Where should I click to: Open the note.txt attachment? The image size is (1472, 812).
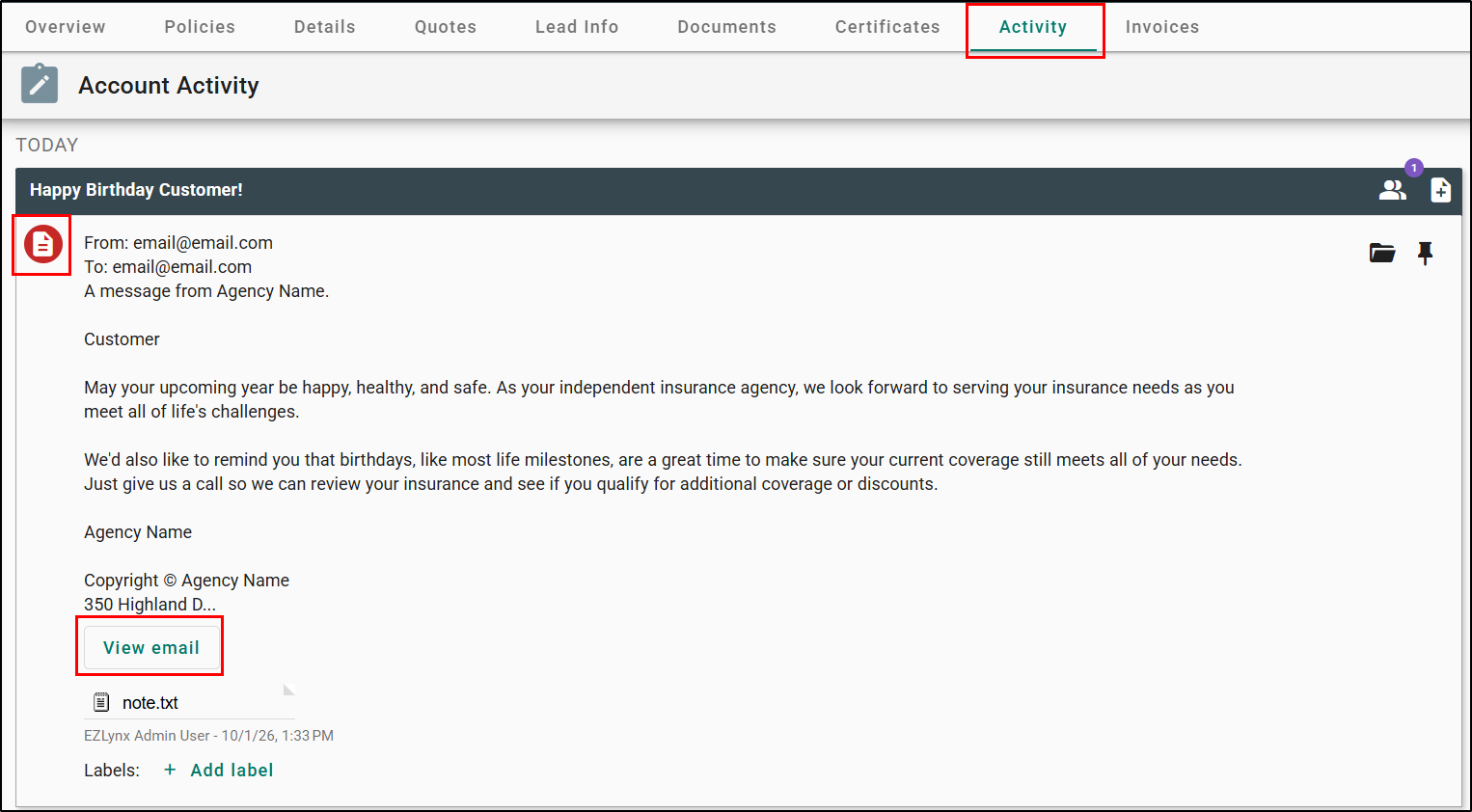coord(150,703)
